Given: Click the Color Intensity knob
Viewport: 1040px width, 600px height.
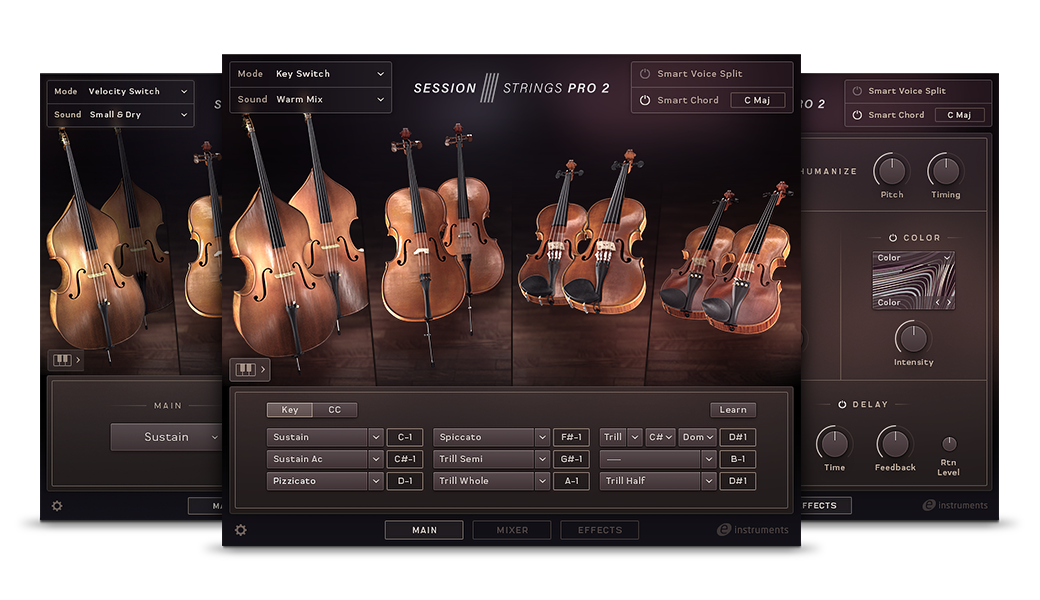Looking at the screenshot, I should 913,338.
